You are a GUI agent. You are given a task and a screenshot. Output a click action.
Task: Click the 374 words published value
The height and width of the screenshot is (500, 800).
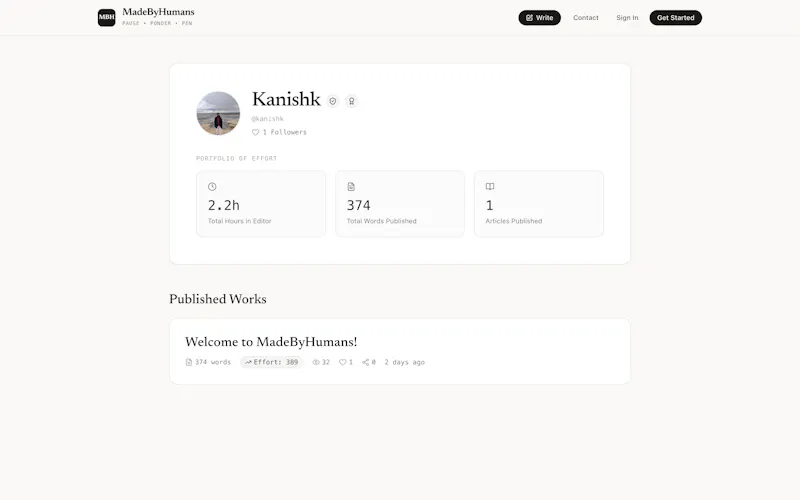click(359, 205)
